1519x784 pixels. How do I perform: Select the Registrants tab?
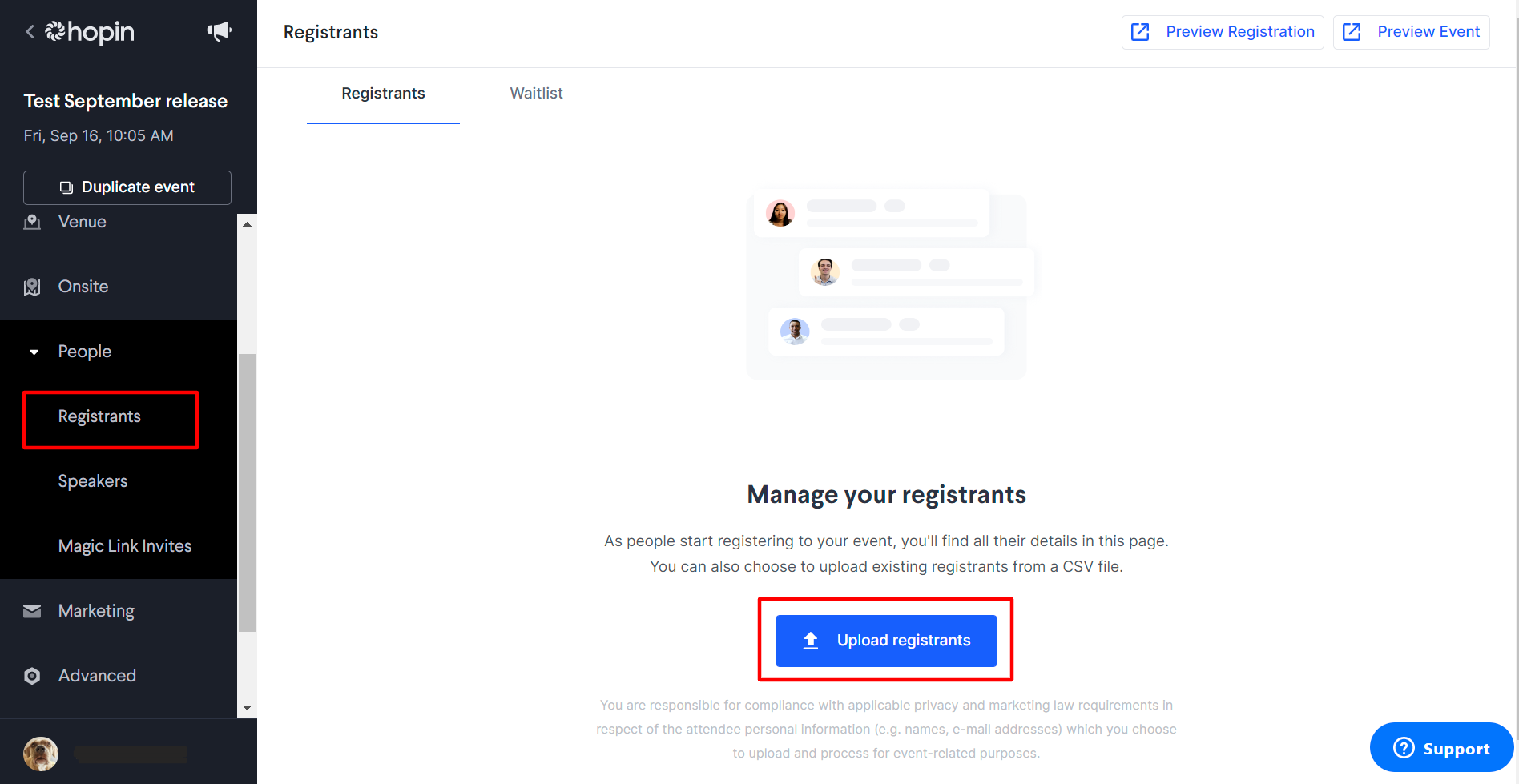(383, 94)
